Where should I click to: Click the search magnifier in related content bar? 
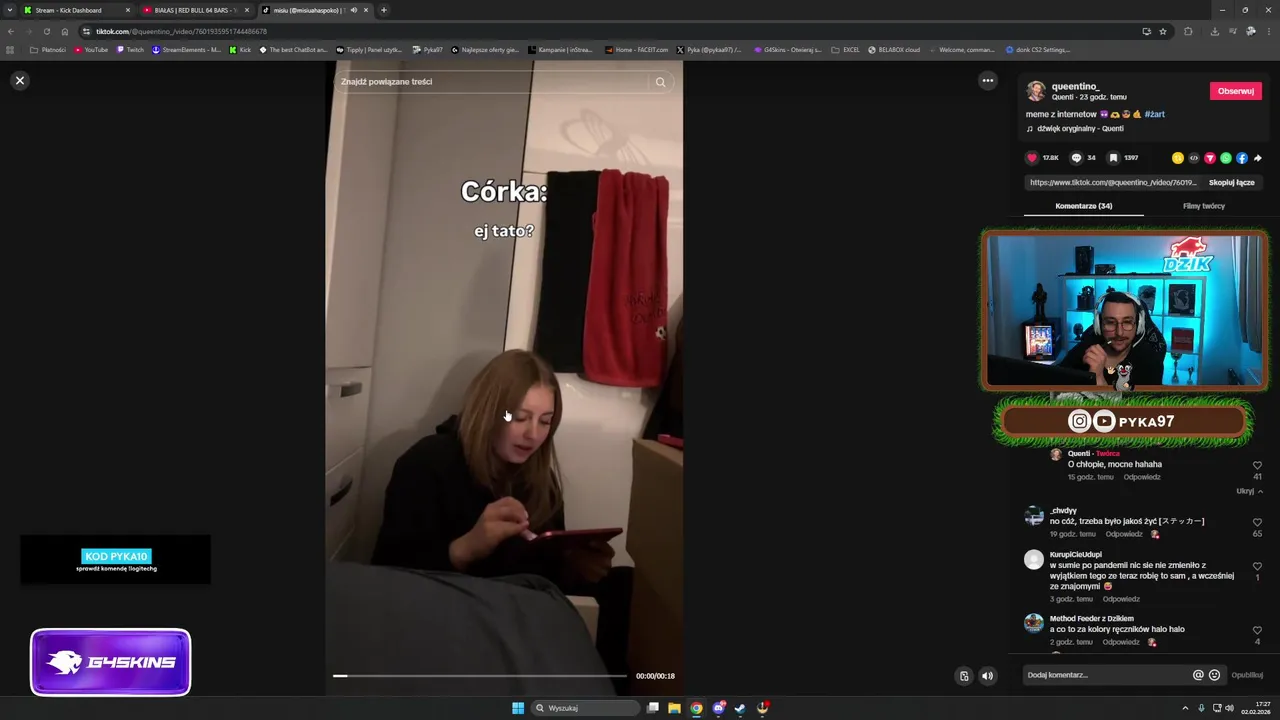pyautogui.click(x=660, y=82)
